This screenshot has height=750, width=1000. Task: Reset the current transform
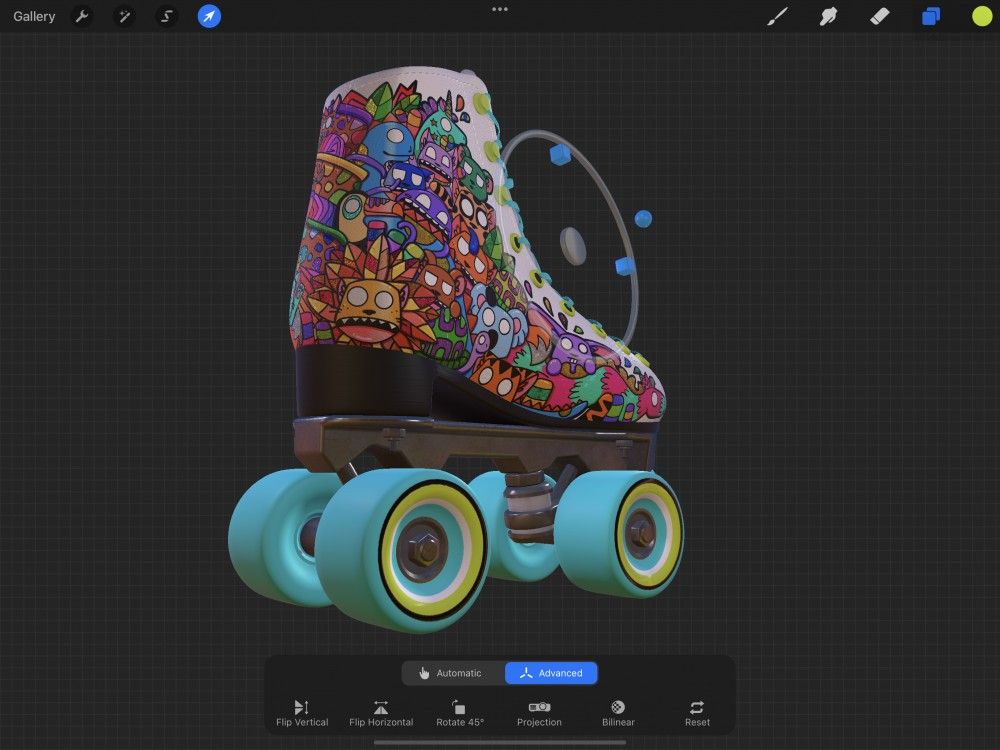pyautogui.click(x=696, y=712)
